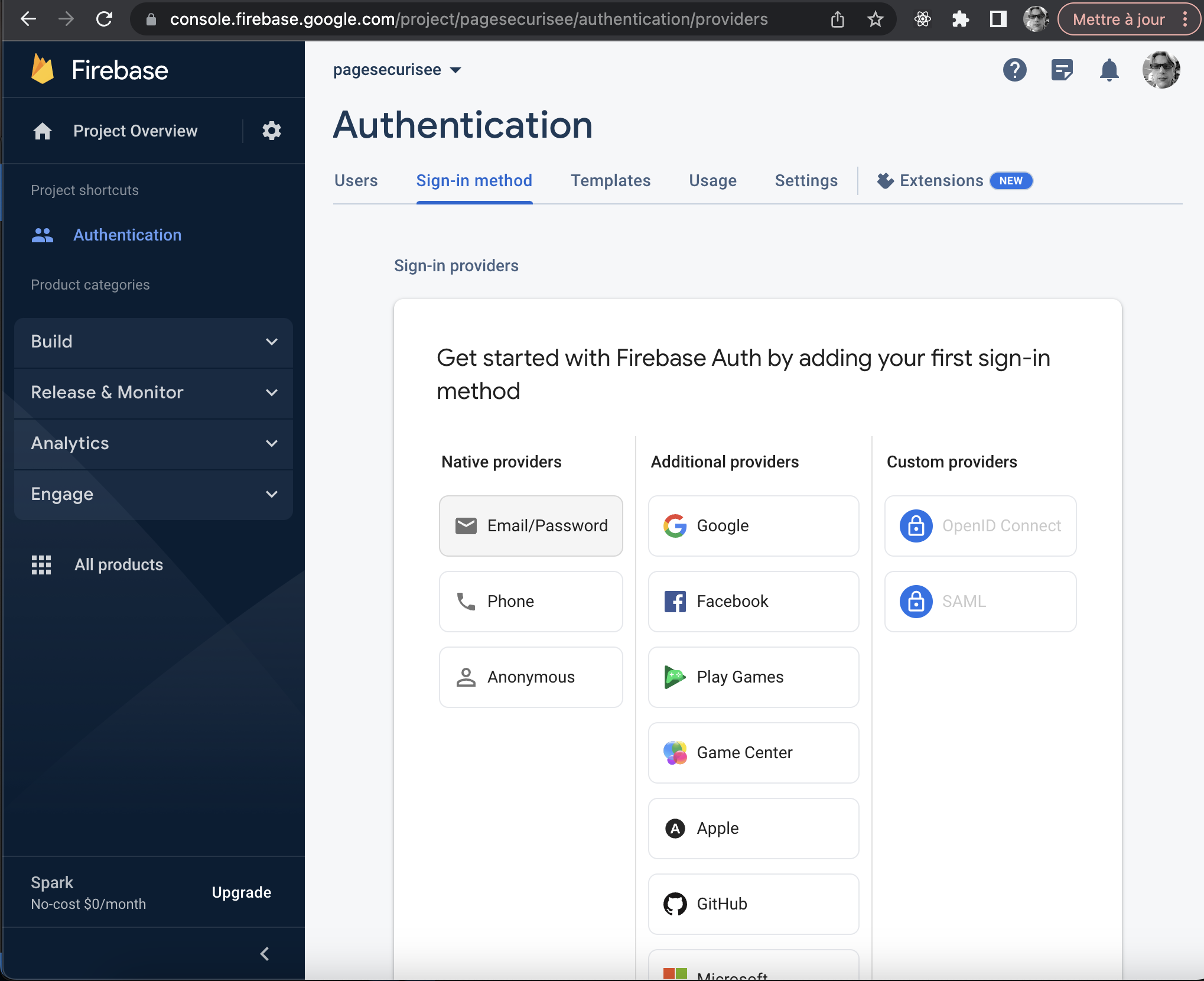Screen dimensions: 1204x981
Task: Click the Firebase account avatar
Action: [x=1161, y=70]
